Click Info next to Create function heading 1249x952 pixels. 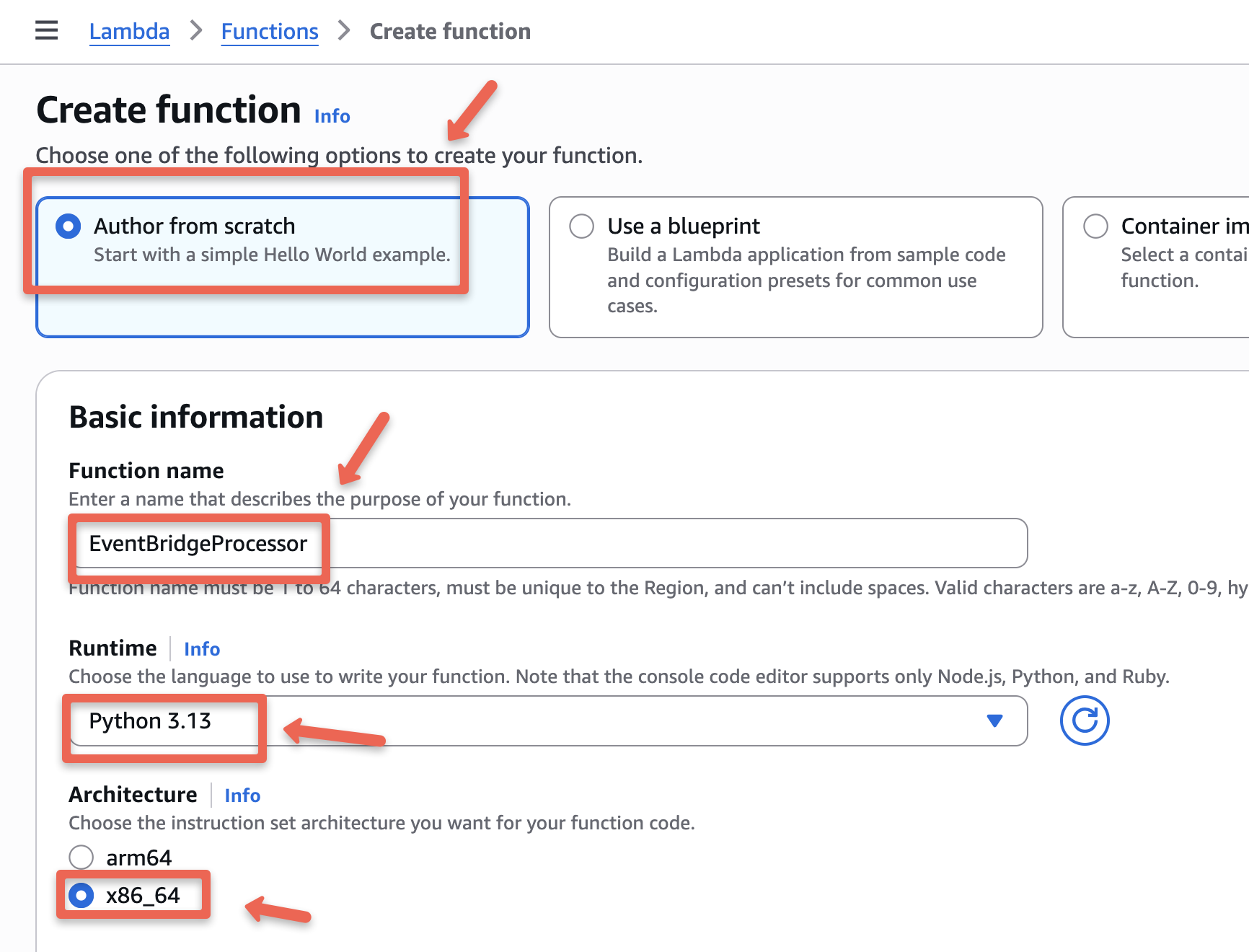331,115
